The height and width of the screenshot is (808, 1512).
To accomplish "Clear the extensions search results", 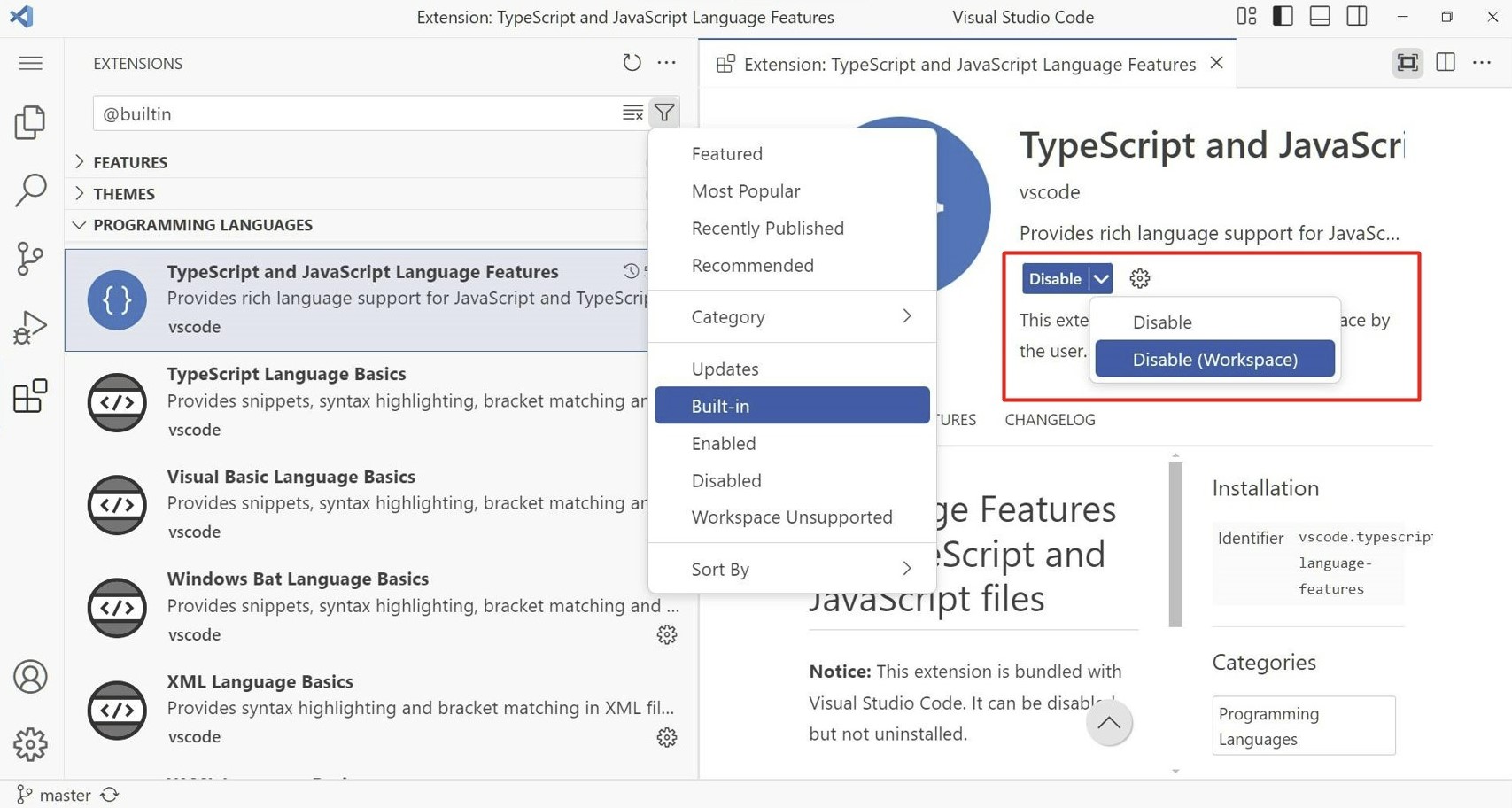I will tap(632, 113).
